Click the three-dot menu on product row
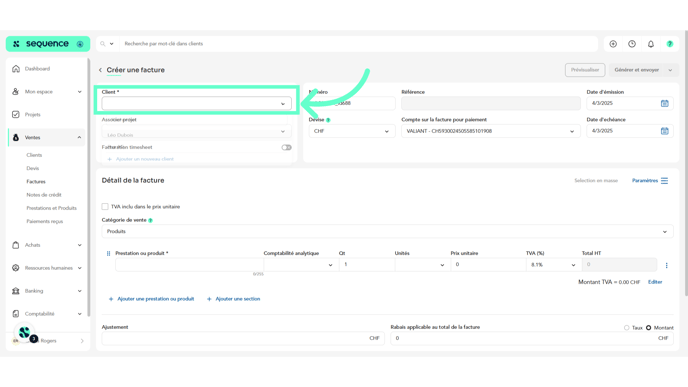The image size is (688, 387). 666,265
